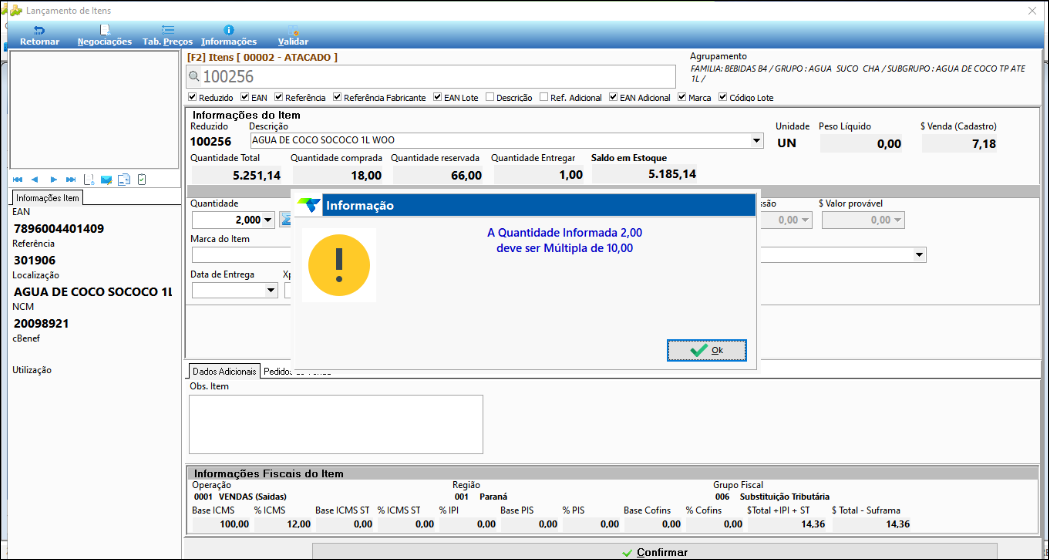Go to next record arrow
1049x560 pixels.
click(54, 179)
